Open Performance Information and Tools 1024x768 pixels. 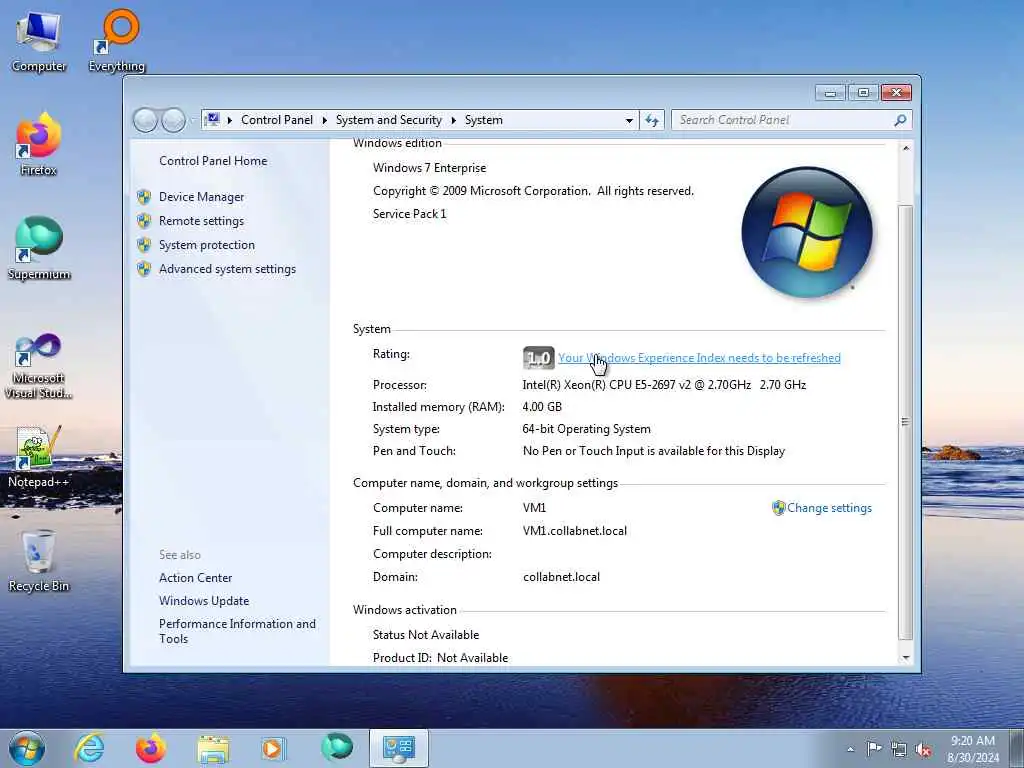coord(237,632)
